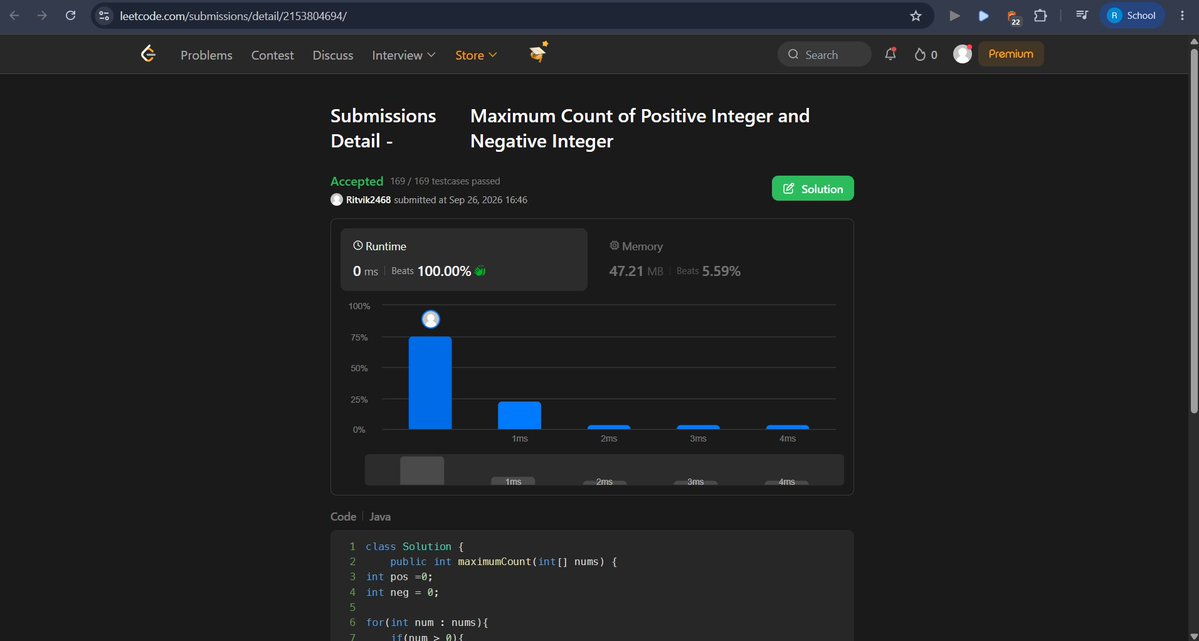Click the browser forward arrow

point(42,15)
